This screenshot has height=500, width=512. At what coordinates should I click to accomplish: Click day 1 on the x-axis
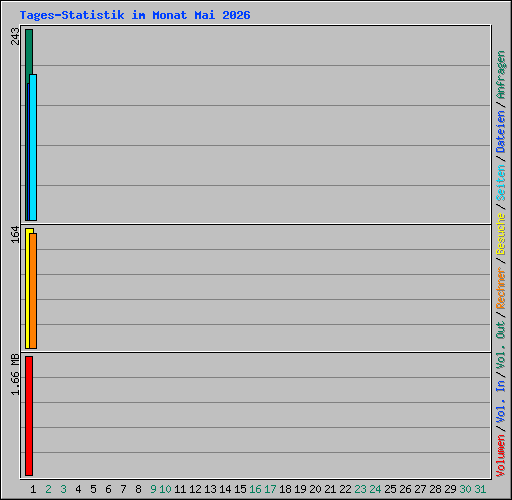33,489
